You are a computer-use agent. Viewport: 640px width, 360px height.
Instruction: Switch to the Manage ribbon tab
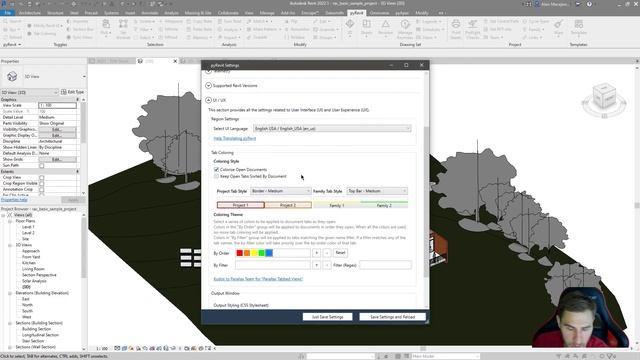[x=267, y=13]
